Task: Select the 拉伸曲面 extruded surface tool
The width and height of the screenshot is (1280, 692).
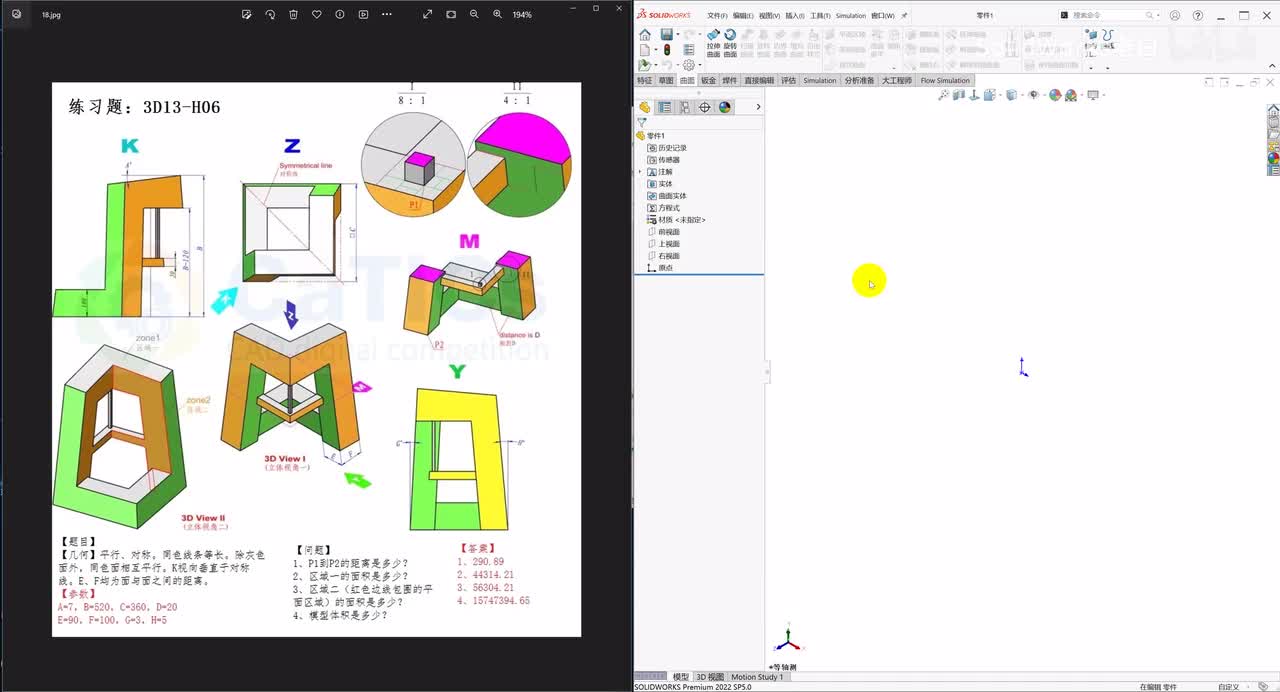Action: pos(713,44)
